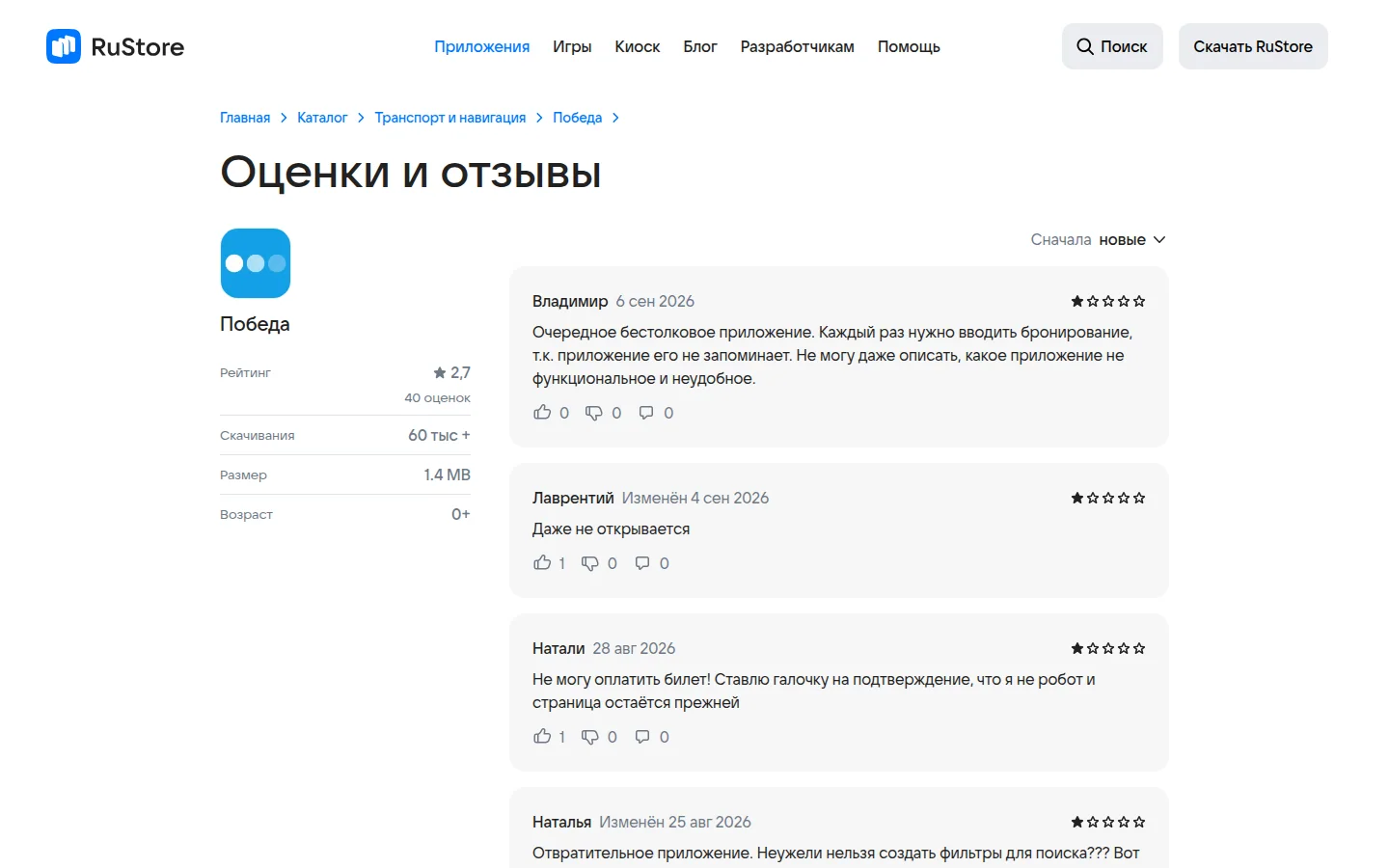
Task: Click the Победа app icon
Action: (x=256, y=263)
